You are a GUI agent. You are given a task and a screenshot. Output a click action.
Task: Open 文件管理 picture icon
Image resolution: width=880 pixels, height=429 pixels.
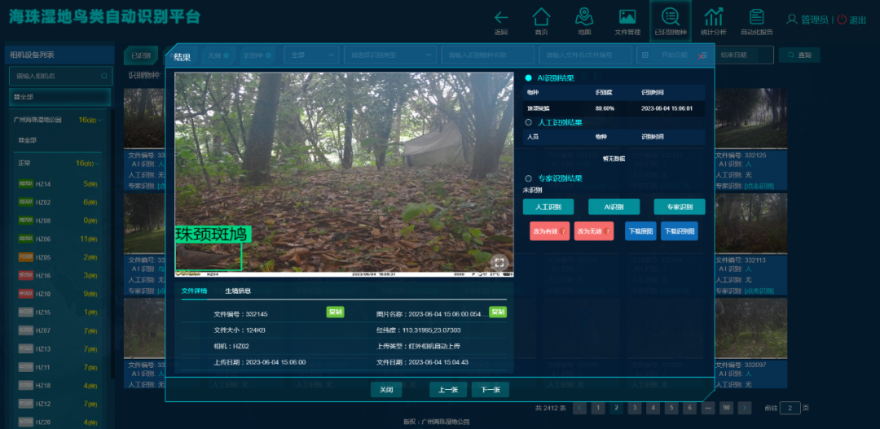click(627, 17)
